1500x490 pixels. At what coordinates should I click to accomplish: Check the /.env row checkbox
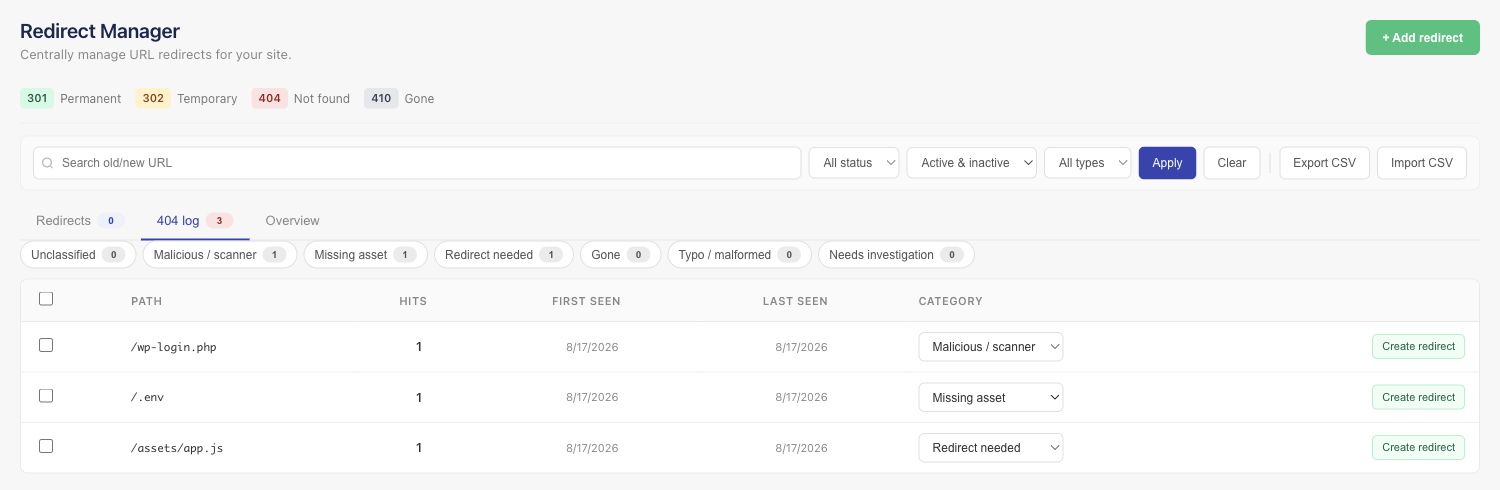[46, 396]
